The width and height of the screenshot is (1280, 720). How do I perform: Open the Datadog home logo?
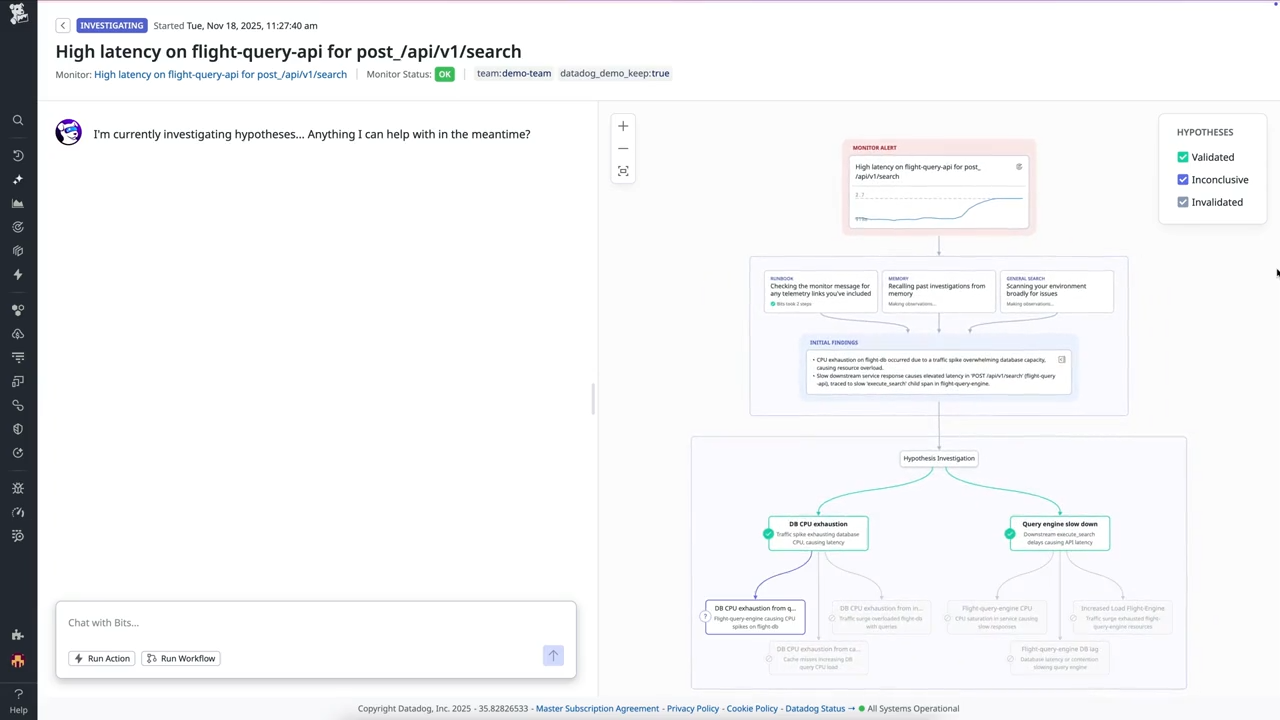18,14
